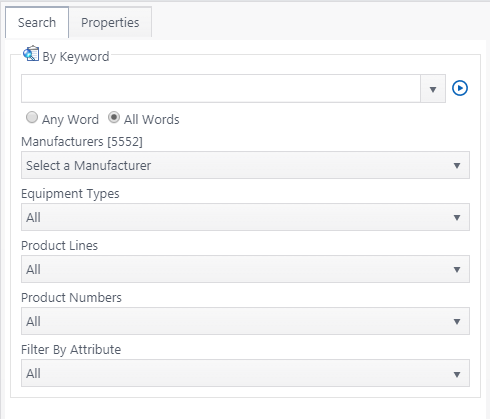The height and width of the screenshot is (419, 490).
Task: Open the Product Numbers dropdown
Action: [245, 321]
